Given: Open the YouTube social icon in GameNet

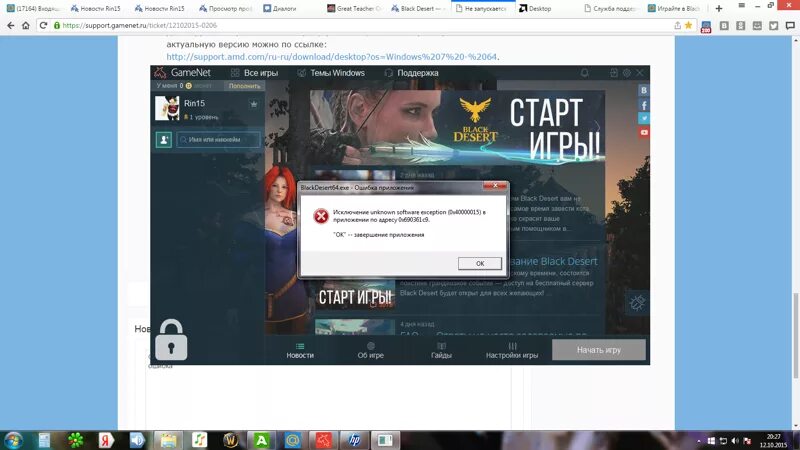Looking at the screenshot, I should [x=644, y=132].
